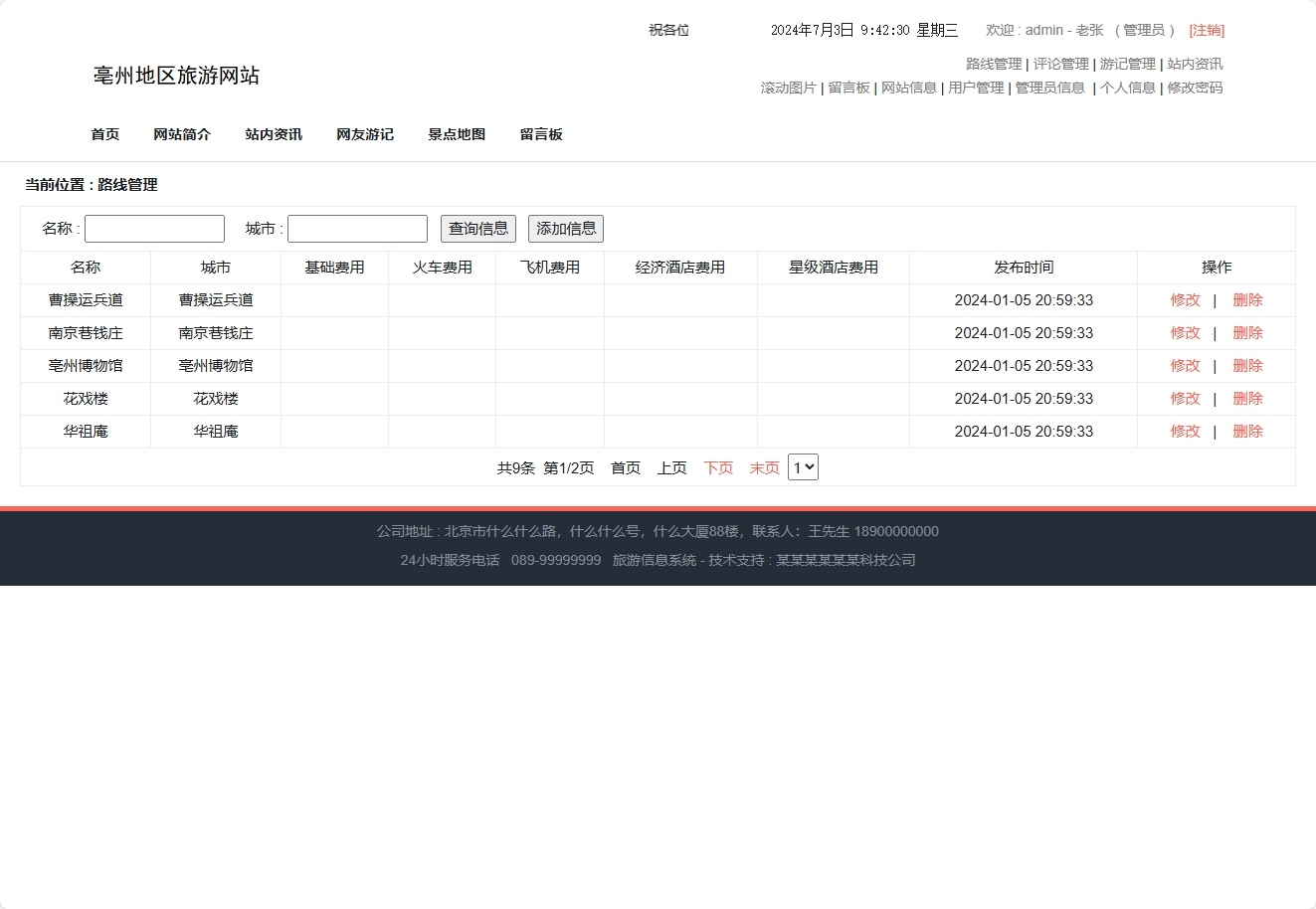The width and height of the screenshot is (1316, 909).
Task: Click 修改 for 南京巷钱庄 row
Action: (x=1186, y=333)
